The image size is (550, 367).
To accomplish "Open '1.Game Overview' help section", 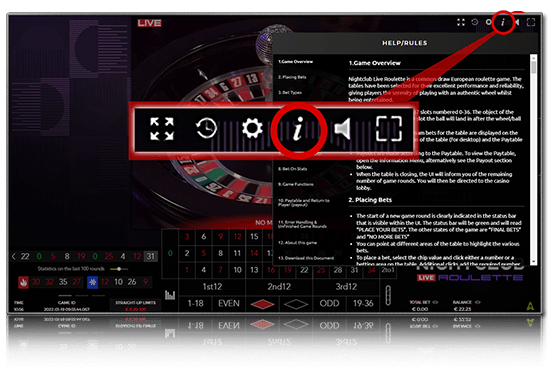I will click(x=296, y=62).
